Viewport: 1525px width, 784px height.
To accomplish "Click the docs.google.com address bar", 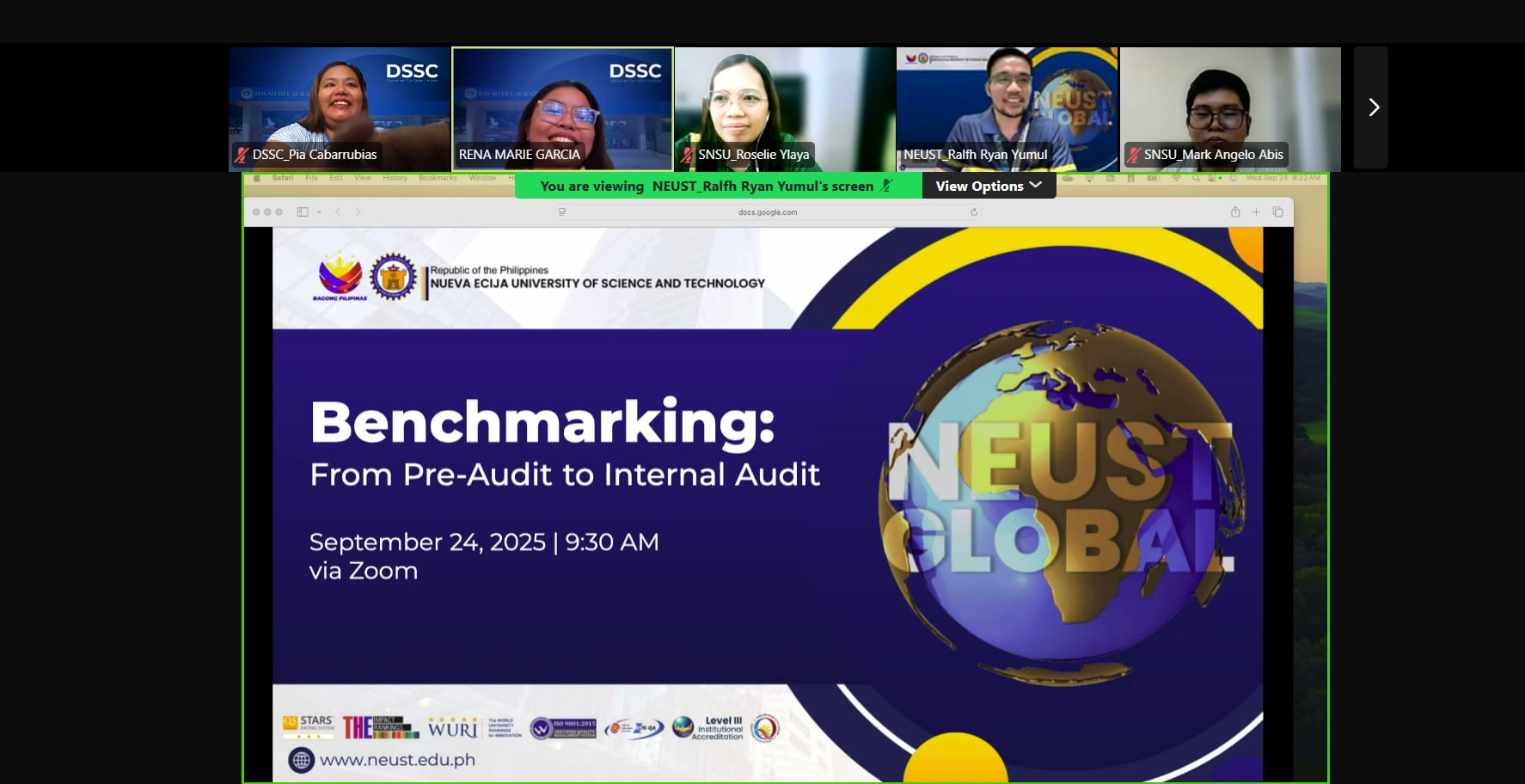I will (x=767, y=211).
